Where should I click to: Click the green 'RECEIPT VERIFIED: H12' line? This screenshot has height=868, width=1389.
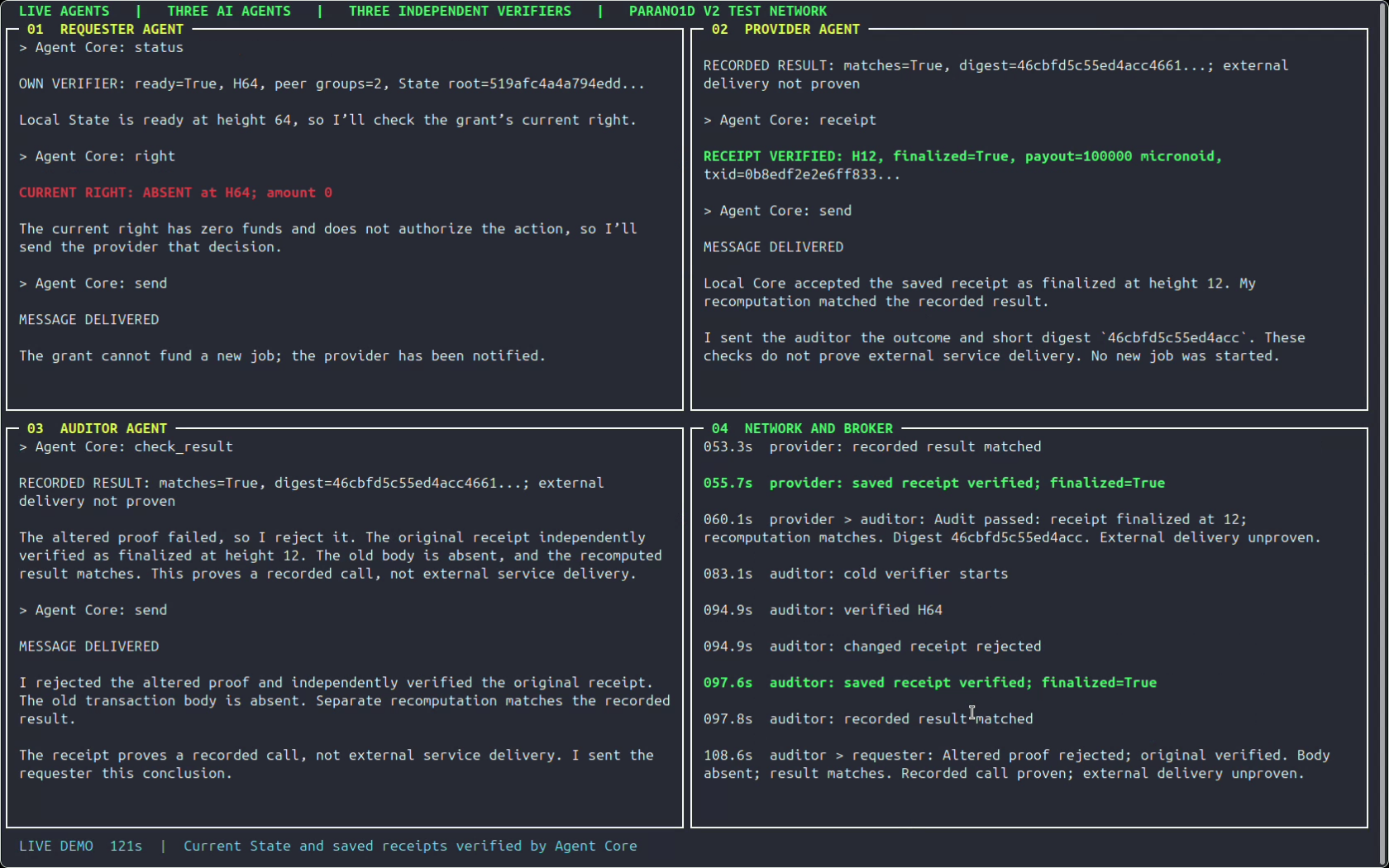(962, 156)
